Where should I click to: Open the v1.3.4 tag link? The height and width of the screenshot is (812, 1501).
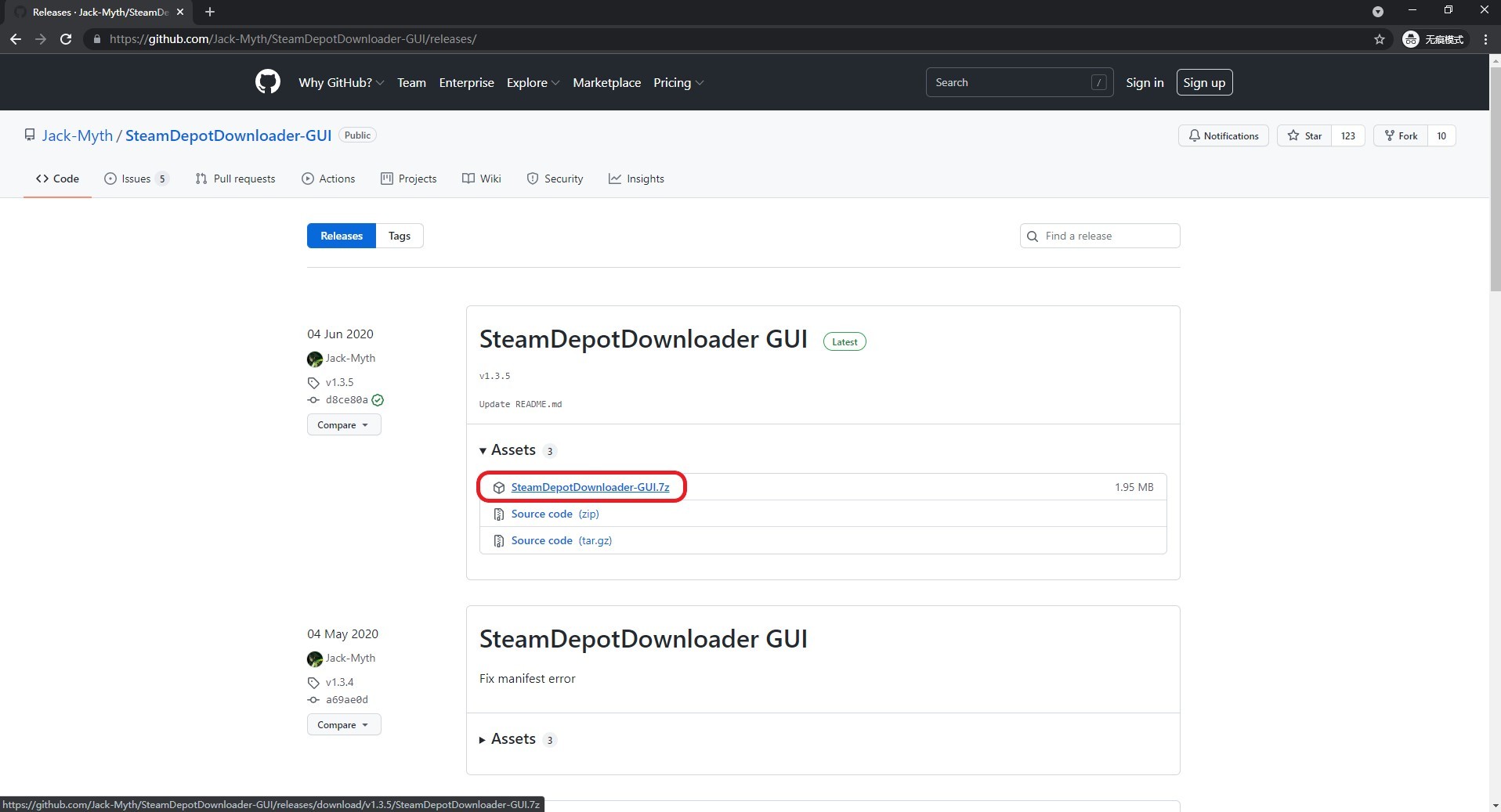click(x=339, y=682)
